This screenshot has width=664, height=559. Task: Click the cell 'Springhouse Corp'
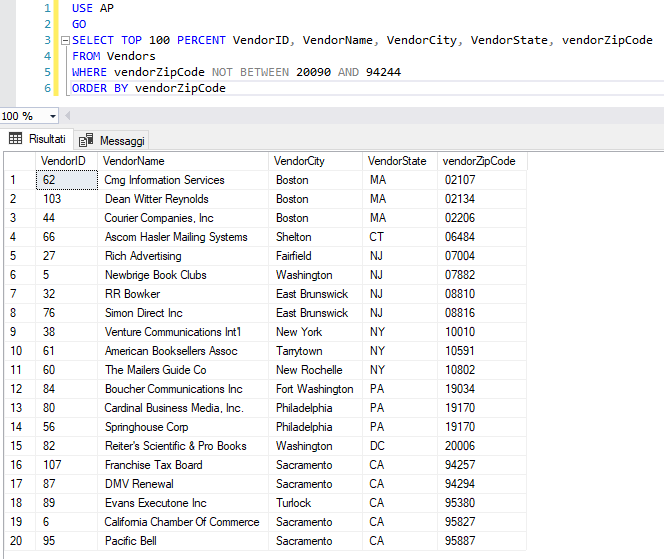pyautogui.click(x=183, y=427)
